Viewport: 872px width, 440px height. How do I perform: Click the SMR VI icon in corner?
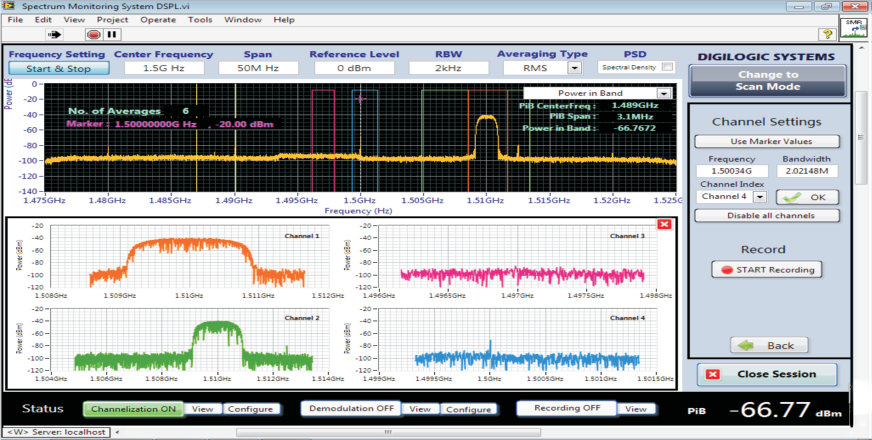coord(853,28)
